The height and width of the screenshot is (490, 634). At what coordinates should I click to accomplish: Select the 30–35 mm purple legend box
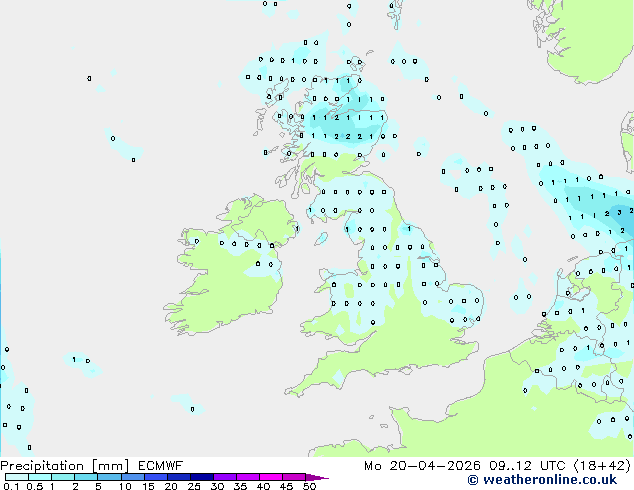(x=225, y=477)
